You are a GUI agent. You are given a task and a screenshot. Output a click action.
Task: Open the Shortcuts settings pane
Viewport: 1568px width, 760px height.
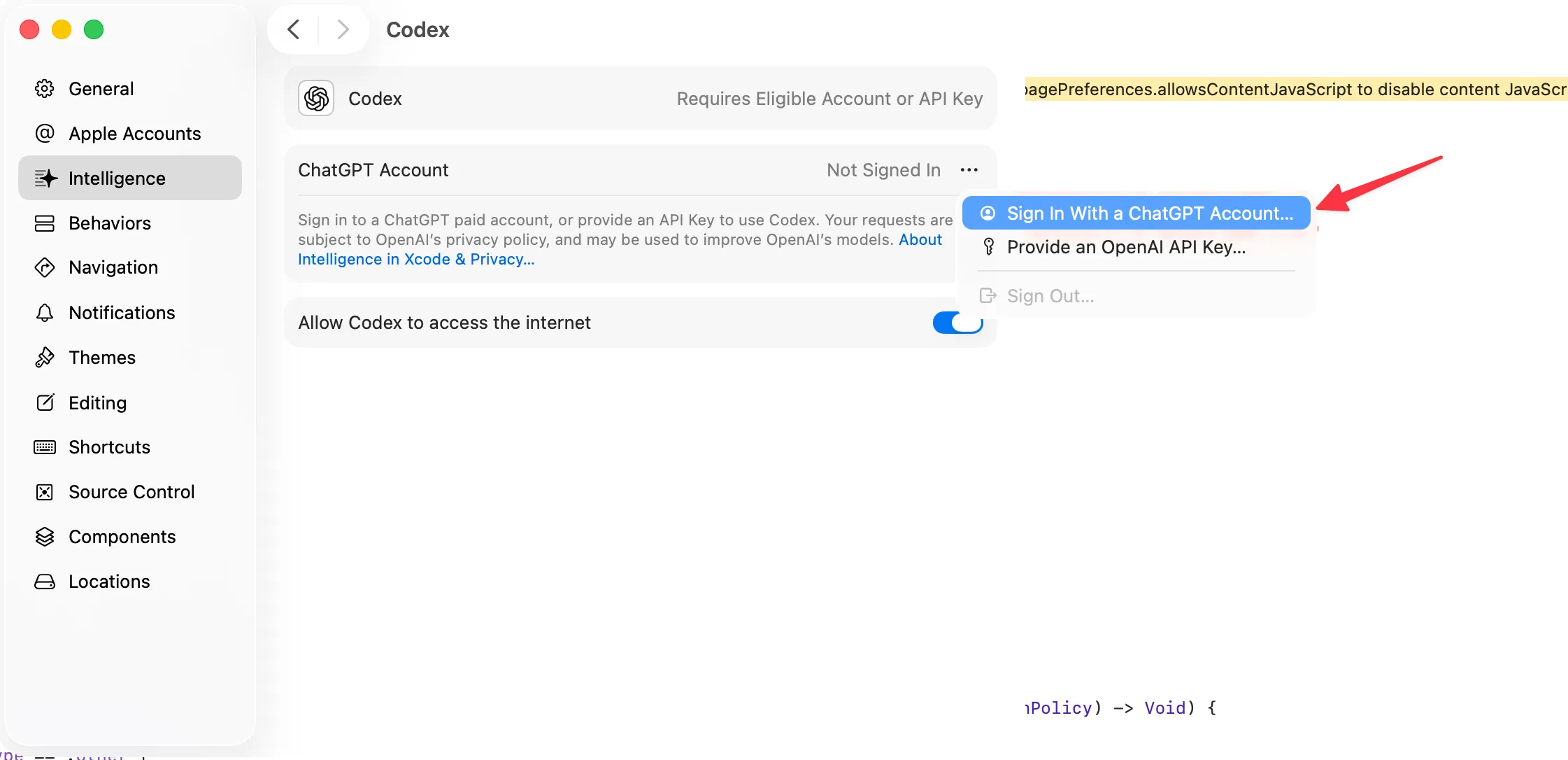(109, 447)
